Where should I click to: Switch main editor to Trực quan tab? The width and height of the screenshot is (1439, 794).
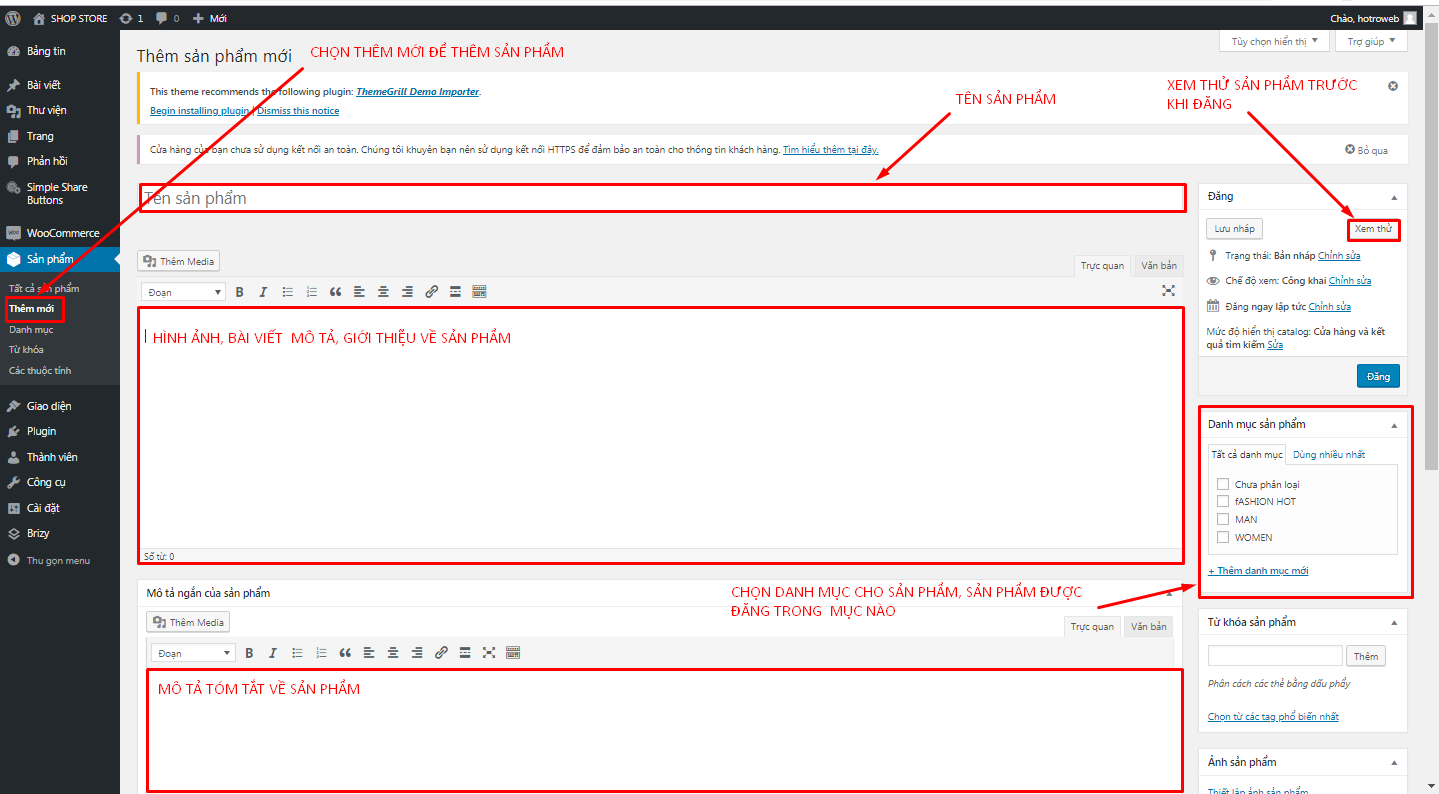pos(1103,266)
